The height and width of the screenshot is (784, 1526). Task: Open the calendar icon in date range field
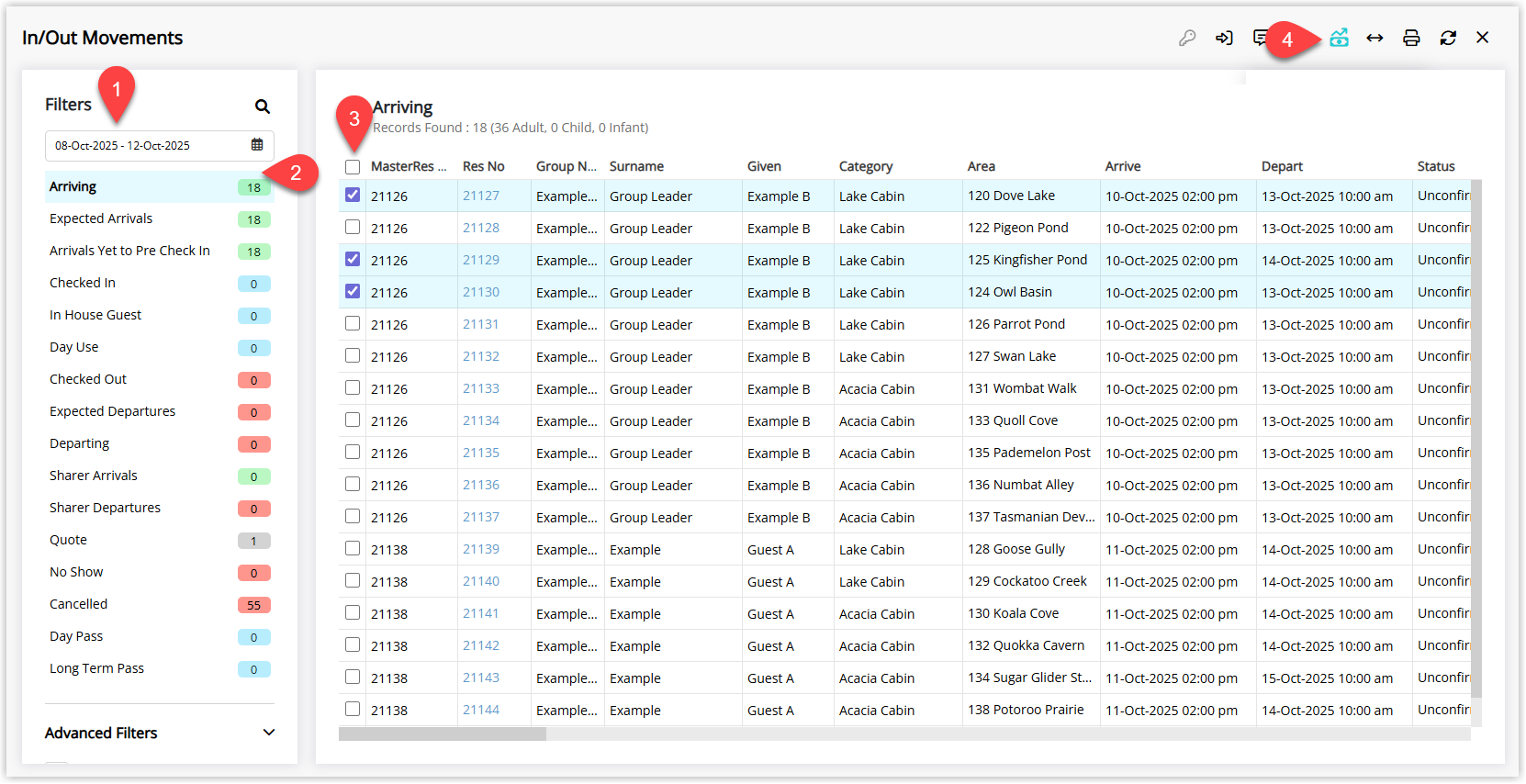257,145
